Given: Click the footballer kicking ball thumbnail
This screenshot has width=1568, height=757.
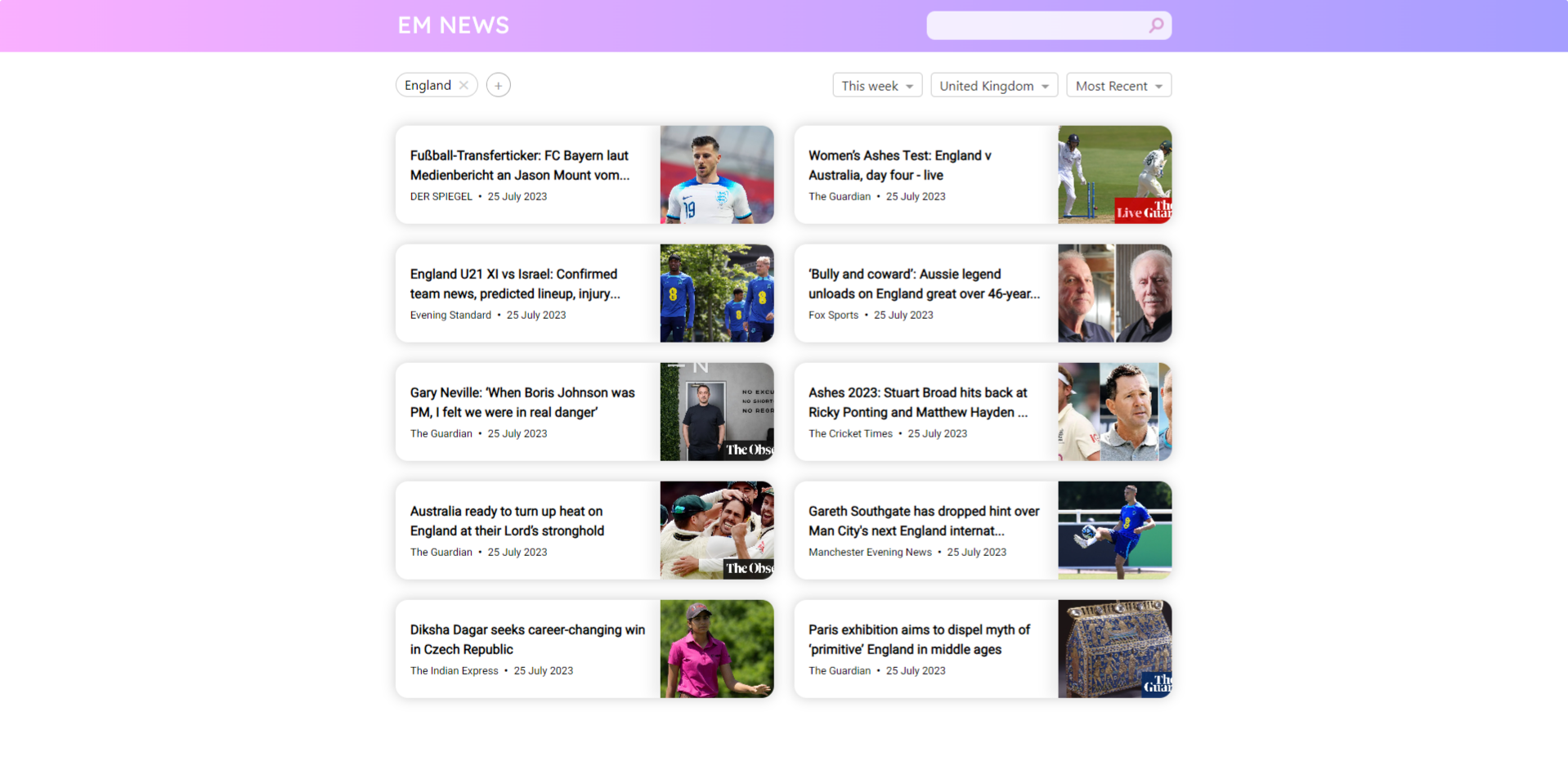Looking at the screenshot, I should point(1115,531).
